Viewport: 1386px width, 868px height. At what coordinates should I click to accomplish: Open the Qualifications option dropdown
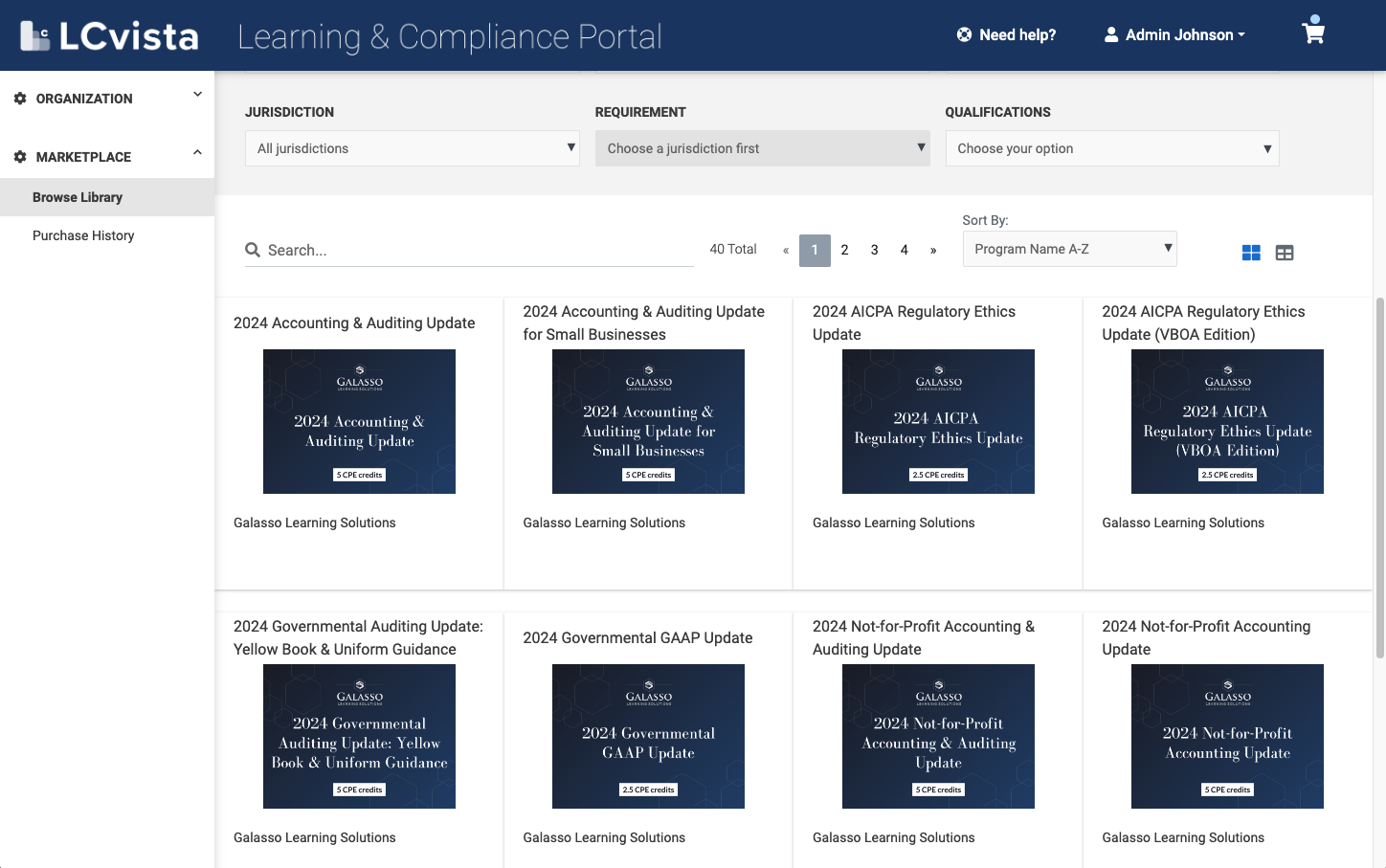(x=1111, y=148)
